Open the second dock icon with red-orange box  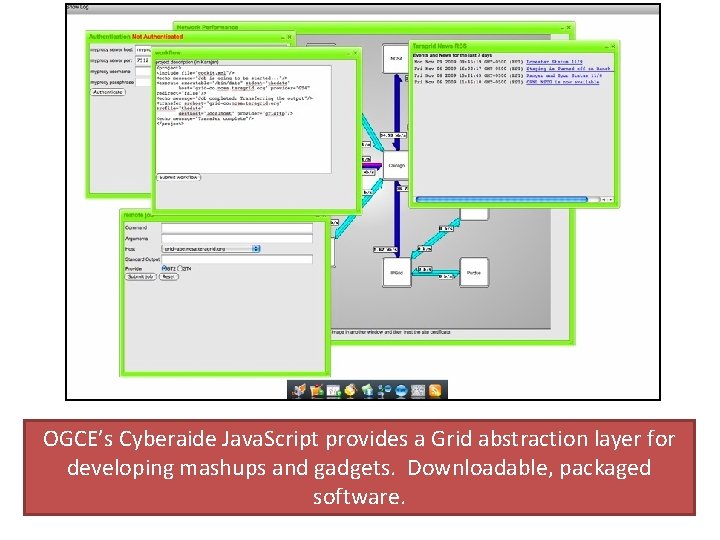(x=317, y=391)
